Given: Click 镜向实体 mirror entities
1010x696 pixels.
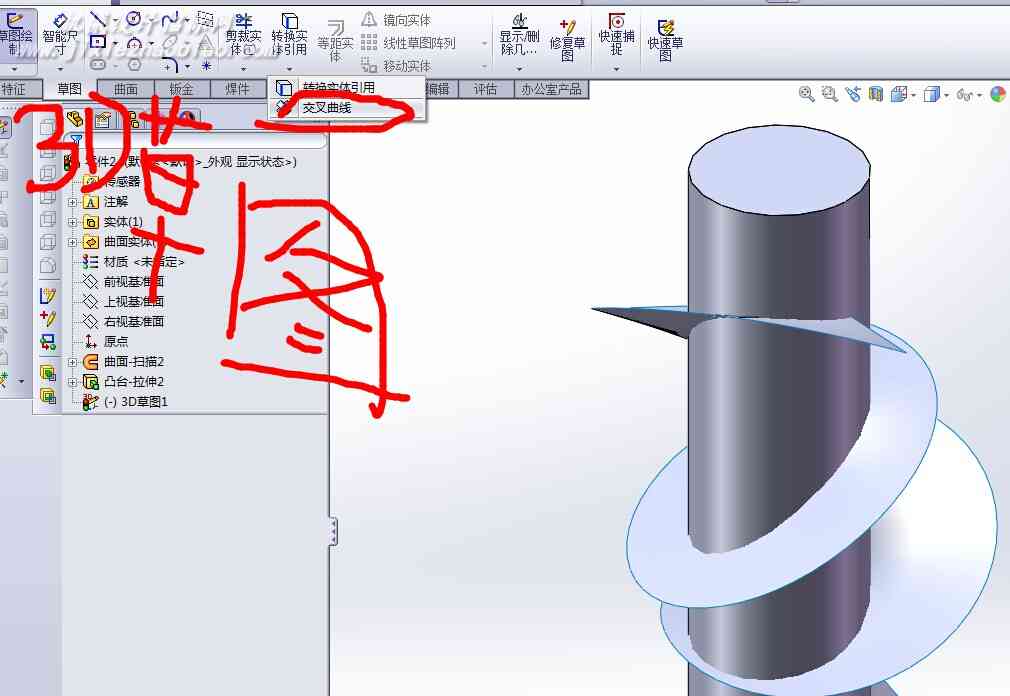Looking at the screenshot, I should click(396, 20).
